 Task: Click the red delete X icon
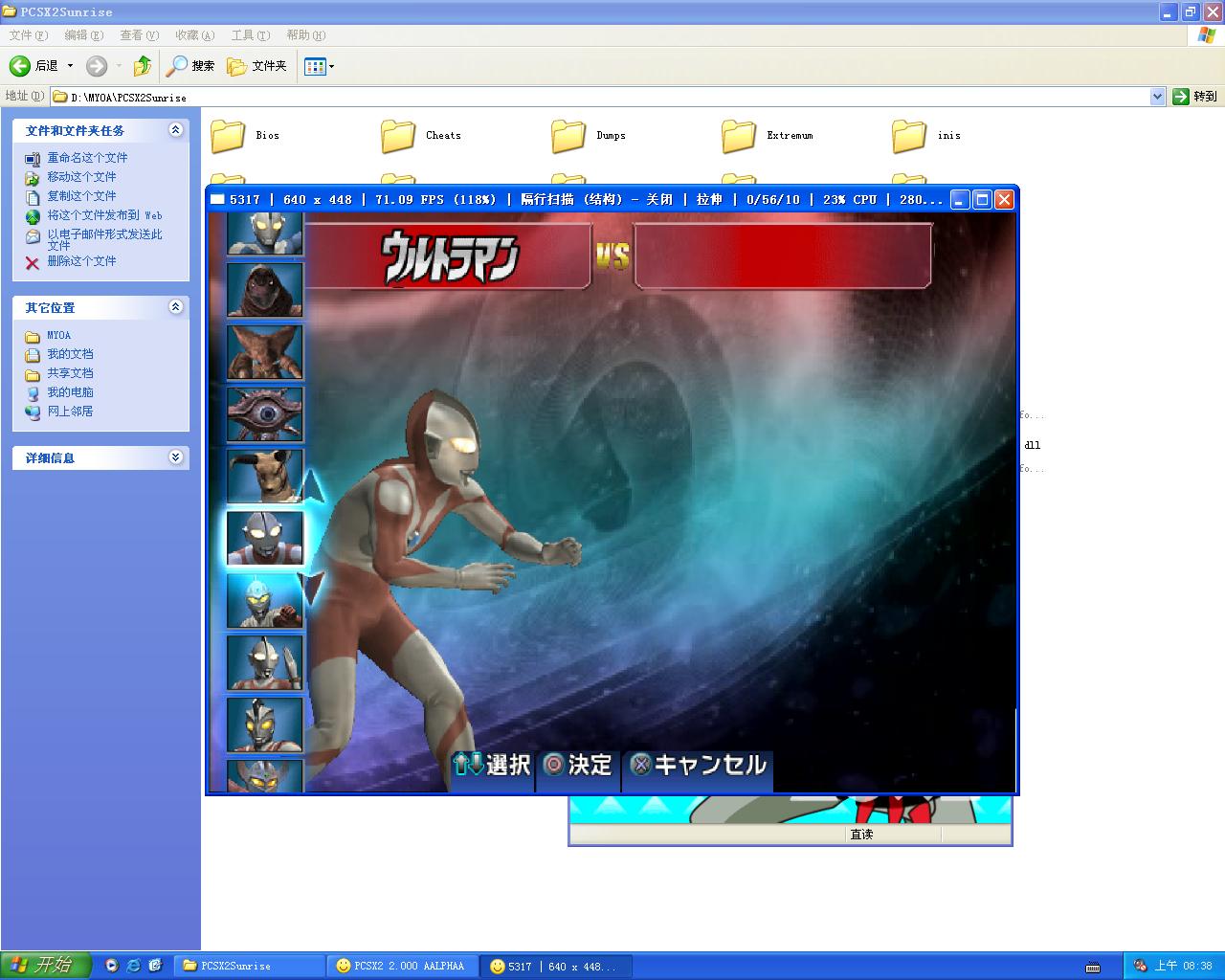[x=33, y=262]
